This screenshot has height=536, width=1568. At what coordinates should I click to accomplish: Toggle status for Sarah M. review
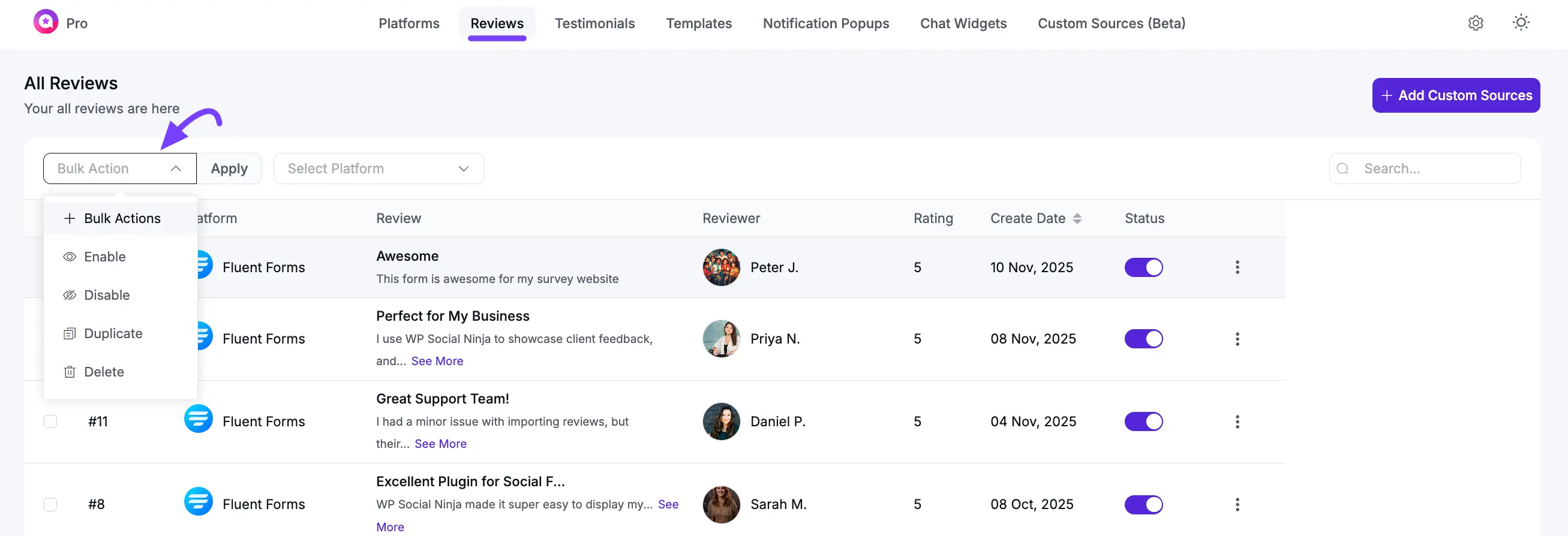pyautogui.click(x=1143, y=504)
